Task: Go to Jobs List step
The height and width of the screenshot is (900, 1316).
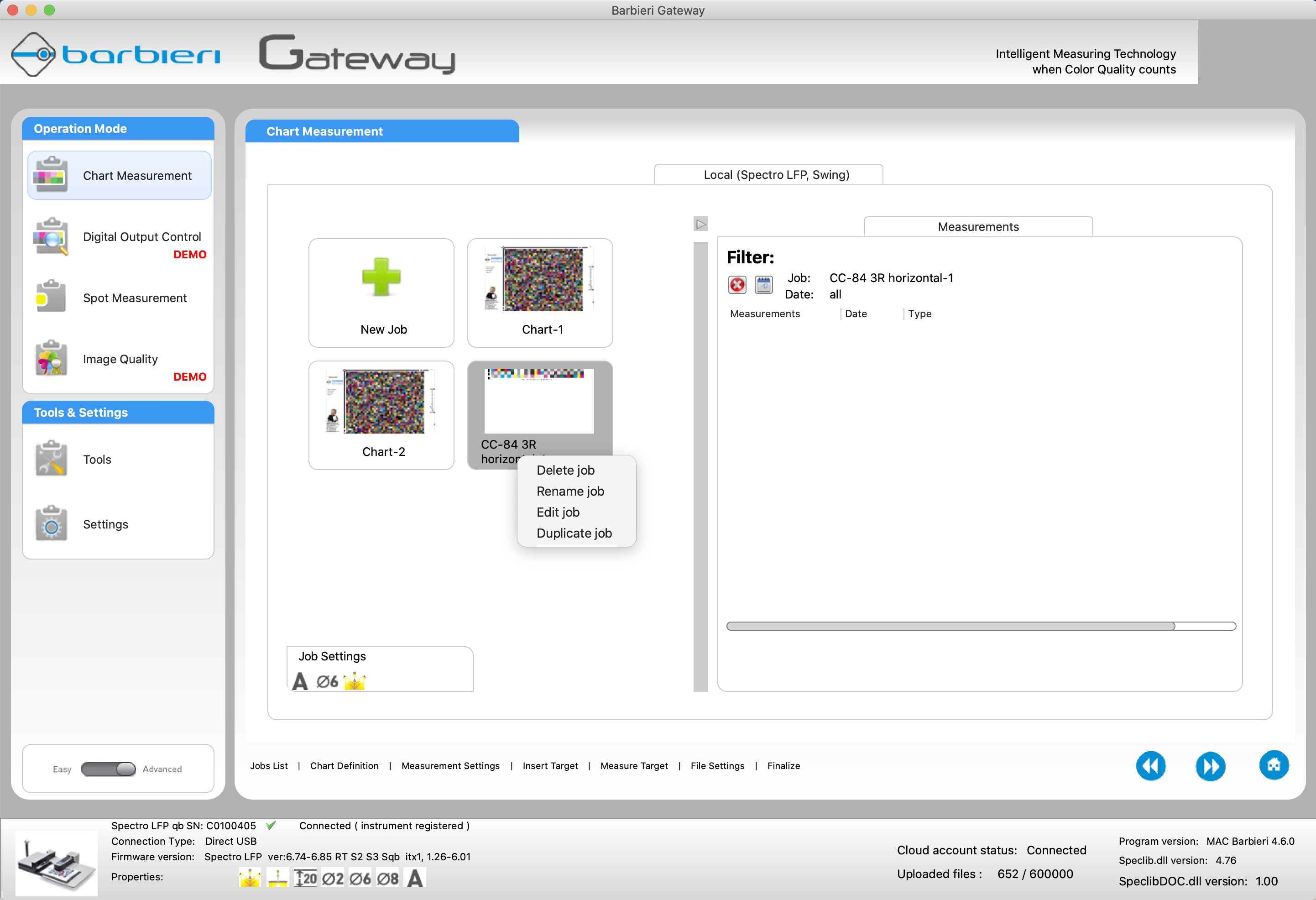Action: (269, 766)
